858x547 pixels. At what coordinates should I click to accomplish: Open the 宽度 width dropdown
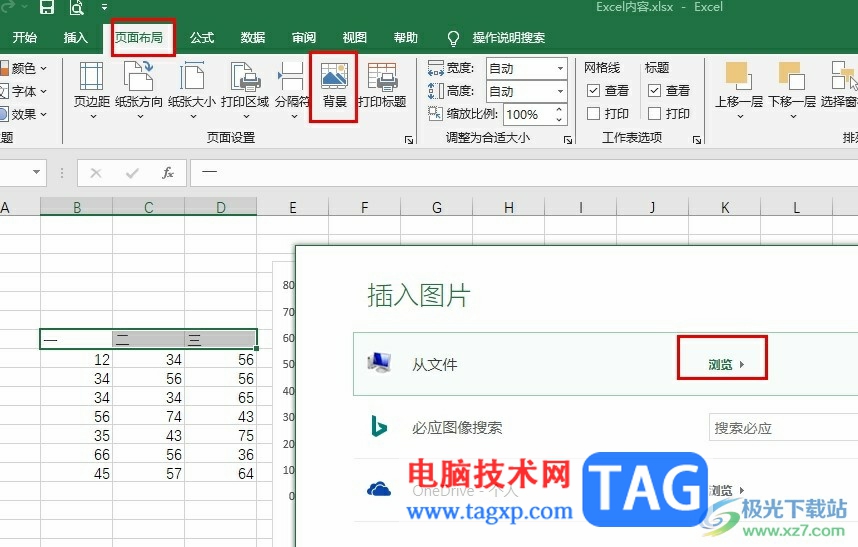pyautogui.click(x=560, y=68)
